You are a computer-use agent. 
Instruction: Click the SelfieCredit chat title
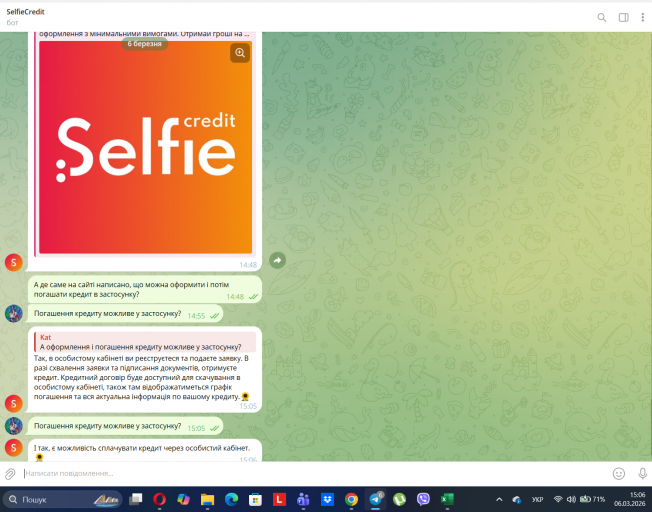pos(25,12)
